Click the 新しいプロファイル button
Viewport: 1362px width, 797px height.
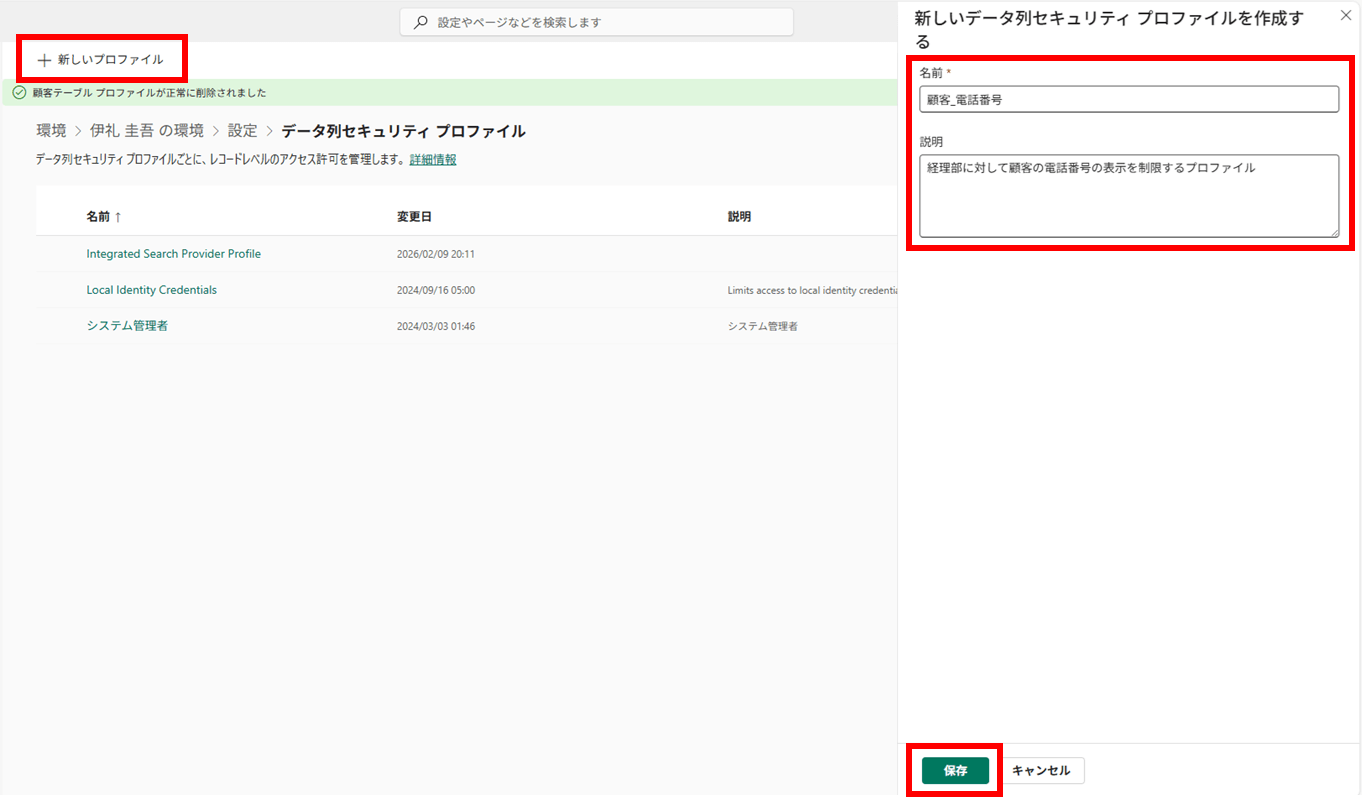pos(101,60)
